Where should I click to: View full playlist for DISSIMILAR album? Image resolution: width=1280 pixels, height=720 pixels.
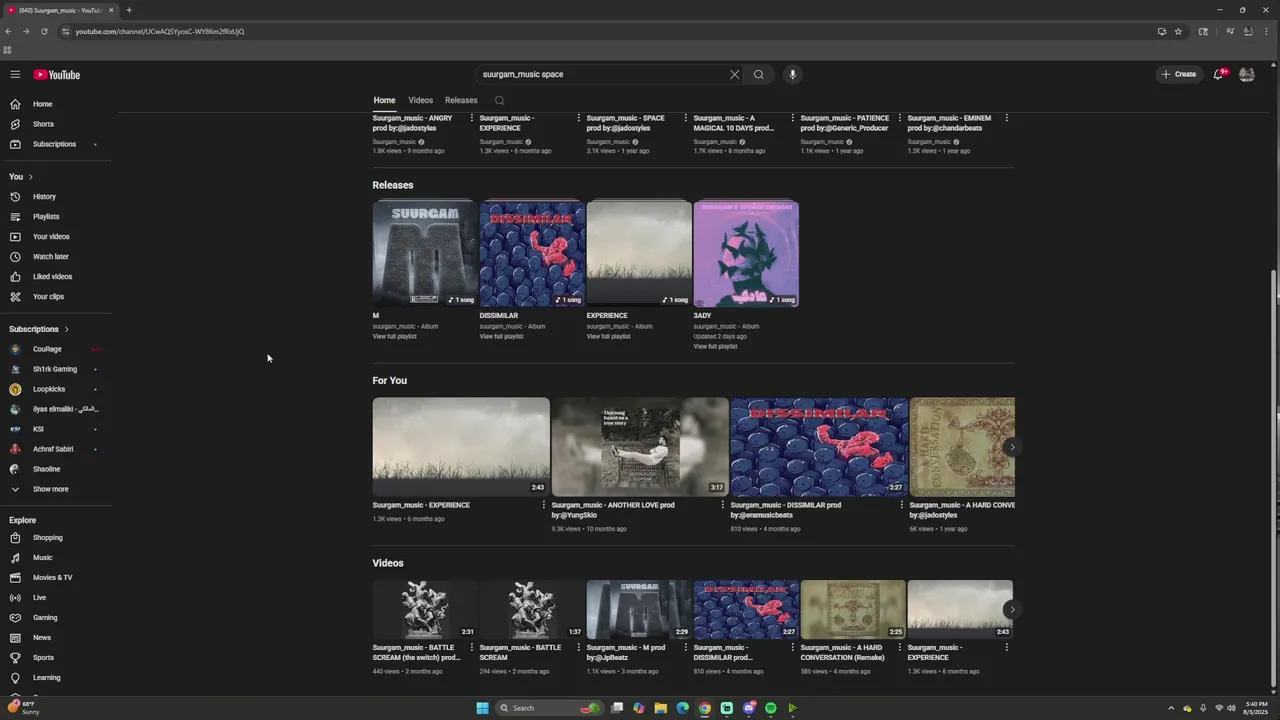501,336
